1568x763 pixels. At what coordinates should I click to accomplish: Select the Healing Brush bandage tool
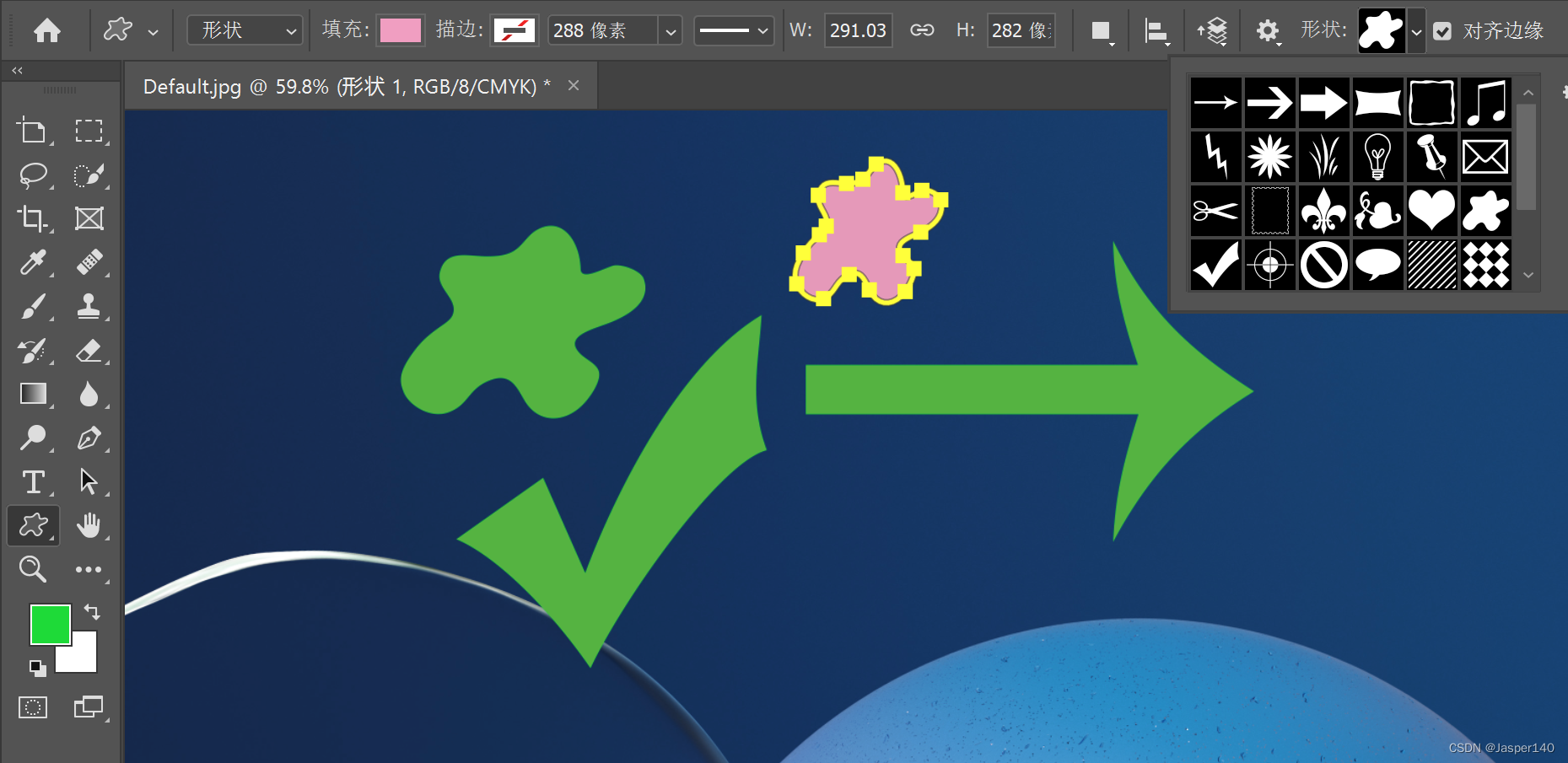[x=89, y=262]
